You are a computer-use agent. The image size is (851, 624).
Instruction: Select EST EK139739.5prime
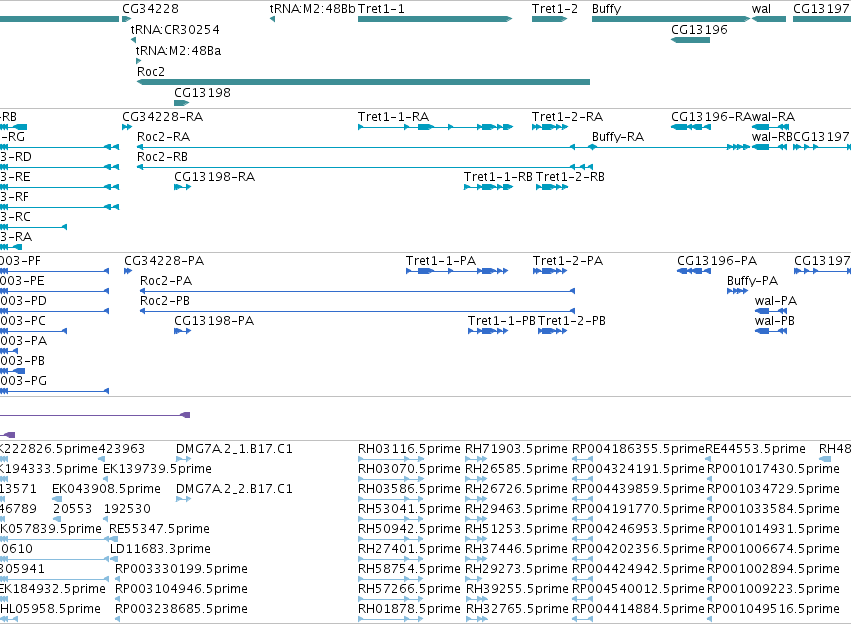157,469
